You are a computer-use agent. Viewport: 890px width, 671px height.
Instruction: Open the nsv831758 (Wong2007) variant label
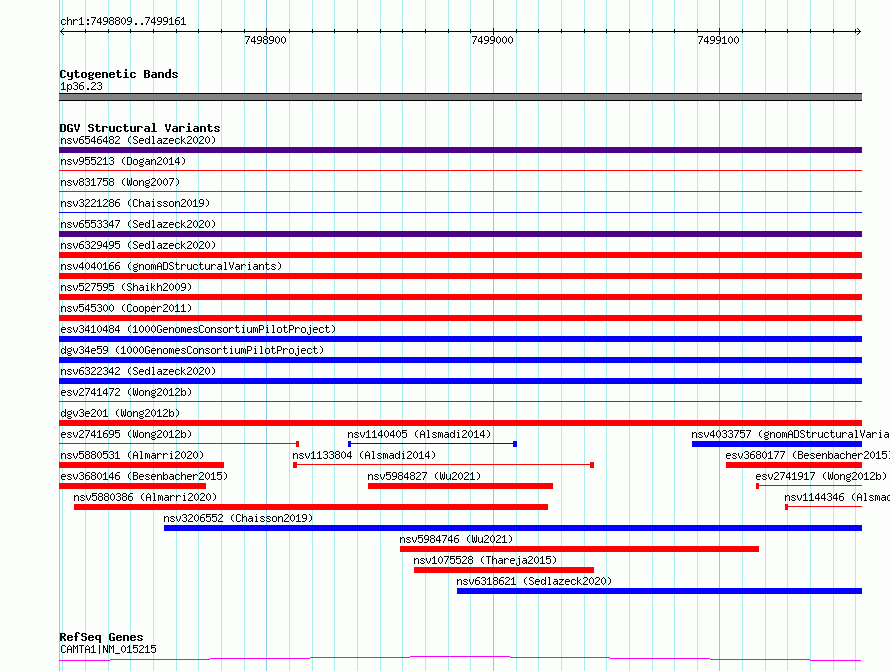pyautogui.click(x=120, y=182)
